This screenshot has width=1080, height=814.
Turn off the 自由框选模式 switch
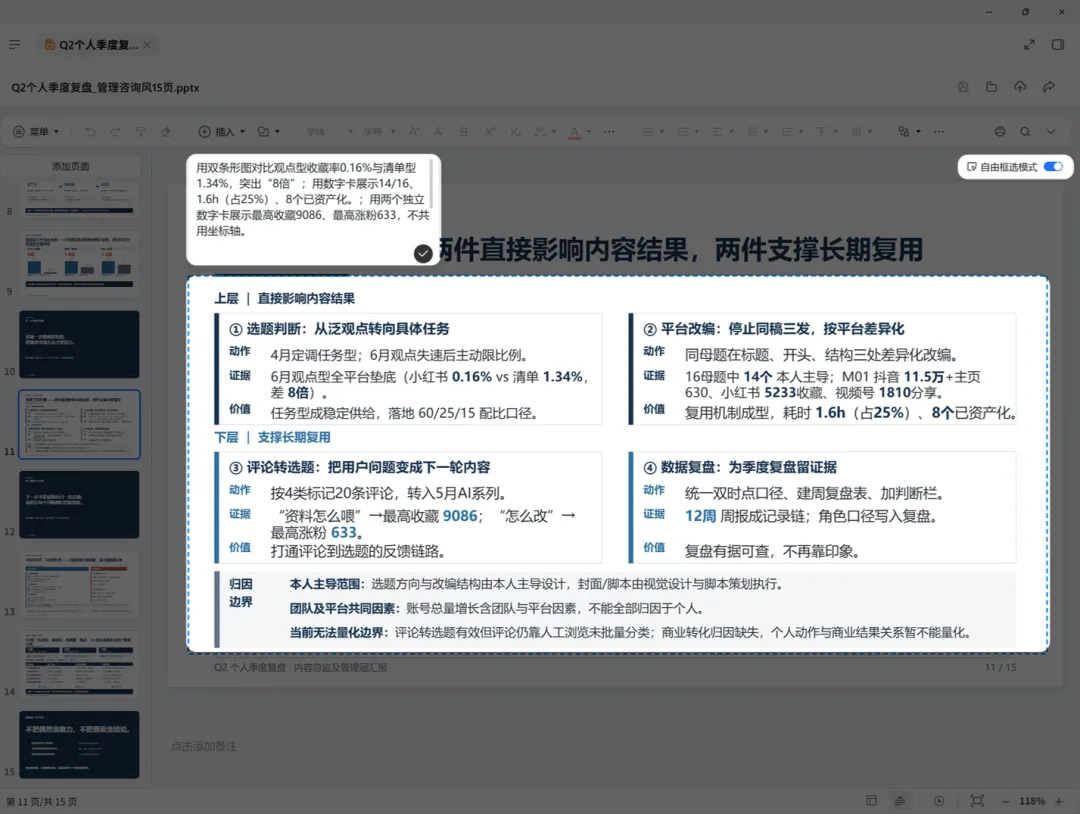(1053, 167)
